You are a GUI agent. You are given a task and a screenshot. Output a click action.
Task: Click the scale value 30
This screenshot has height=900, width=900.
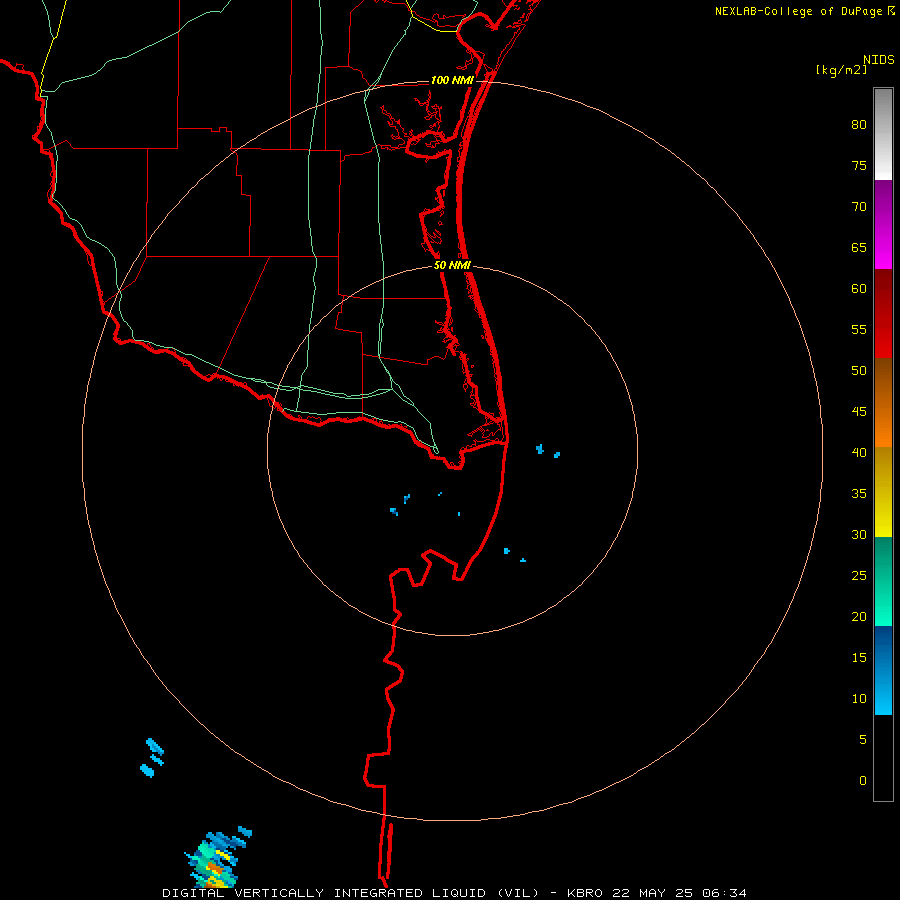click(859, 535)
